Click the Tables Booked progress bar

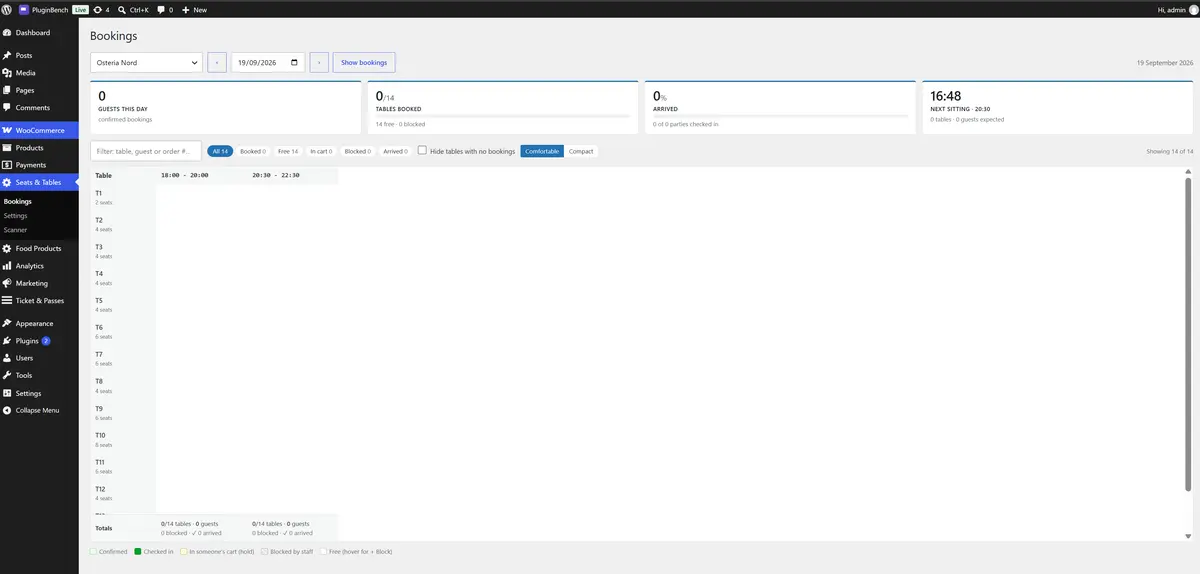coord(502,117)
